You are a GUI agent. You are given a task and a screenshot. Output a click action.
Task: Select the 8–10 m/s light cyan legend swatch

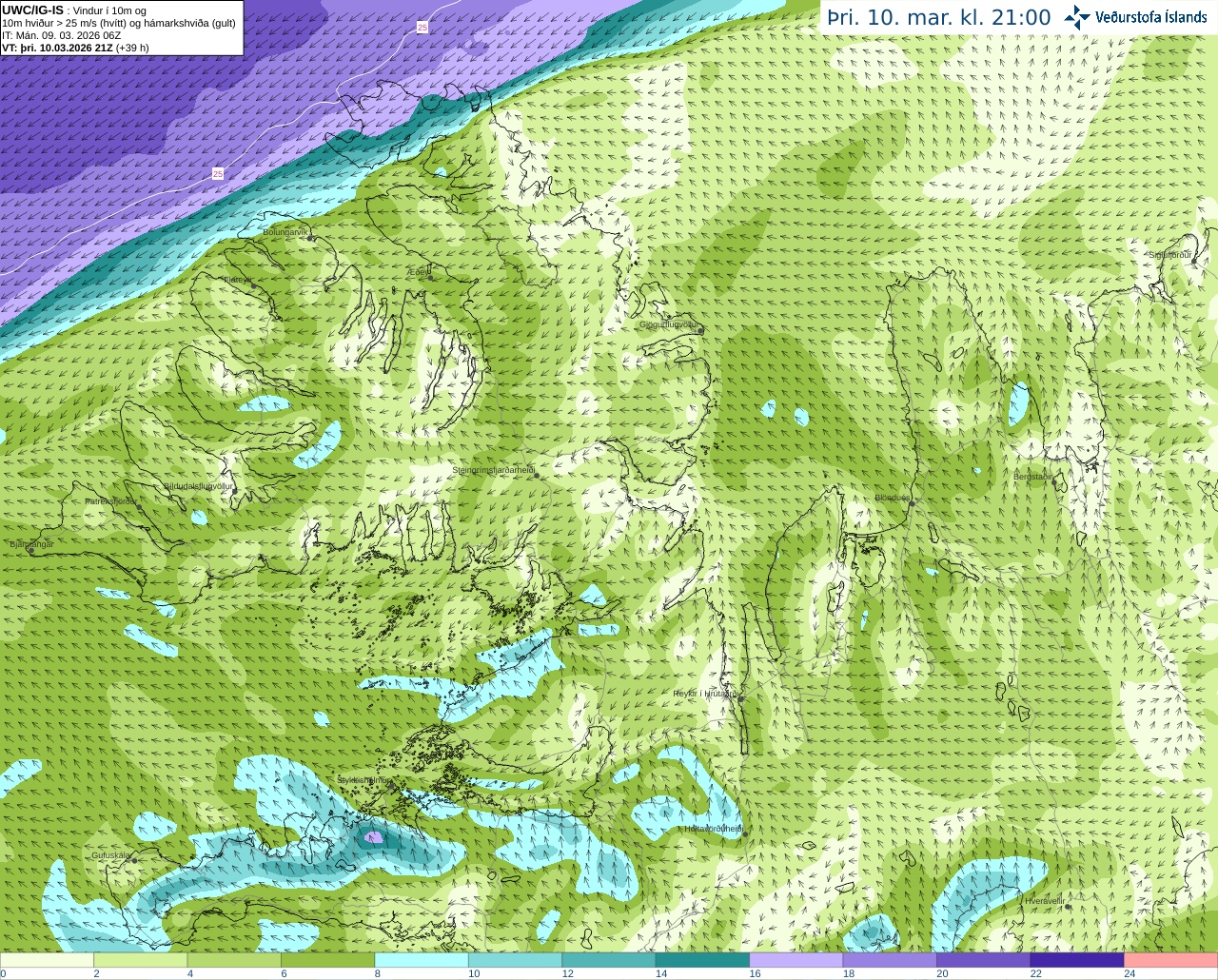click(422, 960)
